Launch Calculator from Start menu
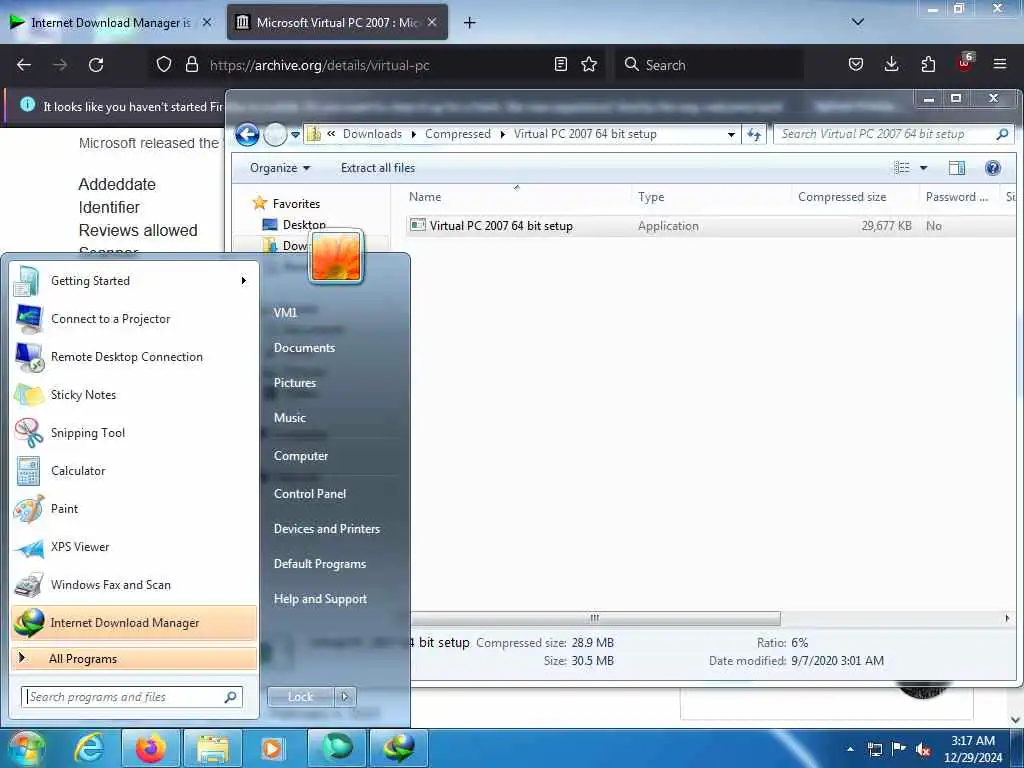This screenshot has height=768, width=1024. [x=134, y=471]
